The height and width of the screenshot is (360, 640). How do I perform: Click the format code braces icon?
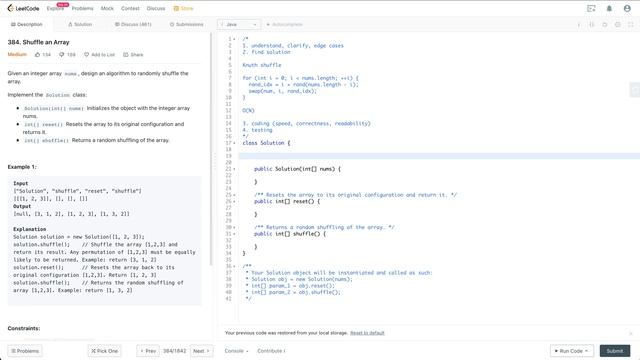[591, 24]
